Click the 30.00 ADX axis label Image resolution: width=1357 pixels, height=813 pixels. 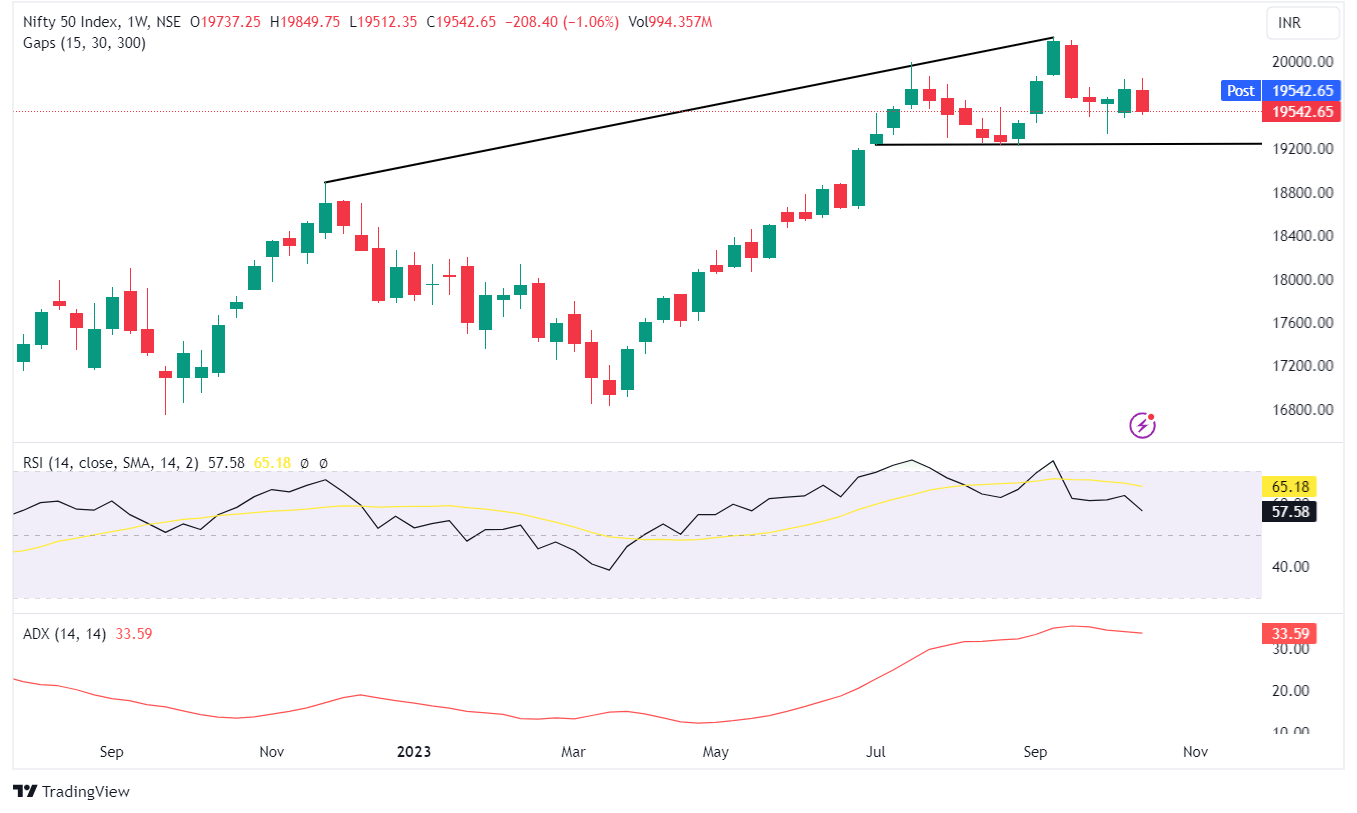pyautogui.click(x=1290, y=648)
